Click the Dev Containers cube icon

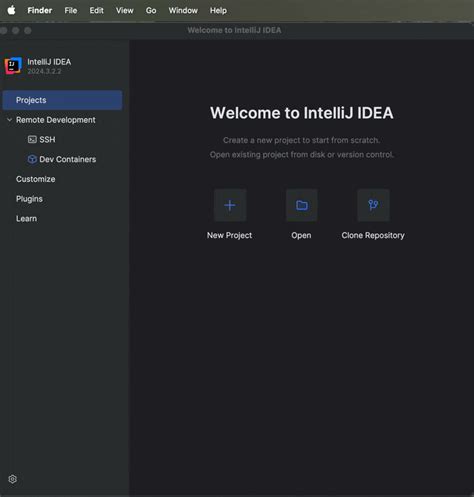coord(32,159)
